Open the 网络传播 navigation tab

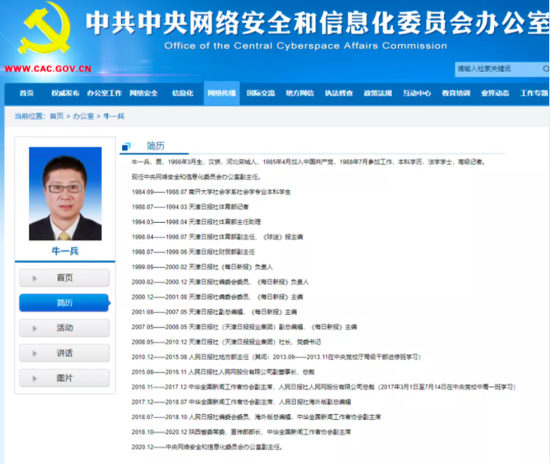pos(222,93)
